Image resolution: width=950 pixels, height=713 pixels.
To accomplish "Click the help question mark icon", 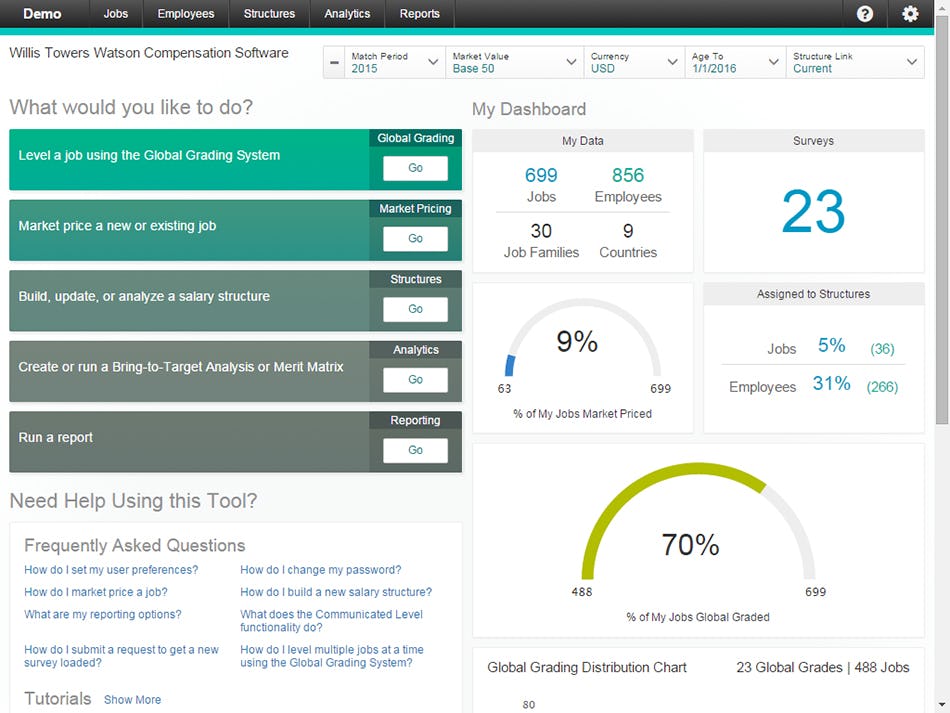I will click(866, 13).
